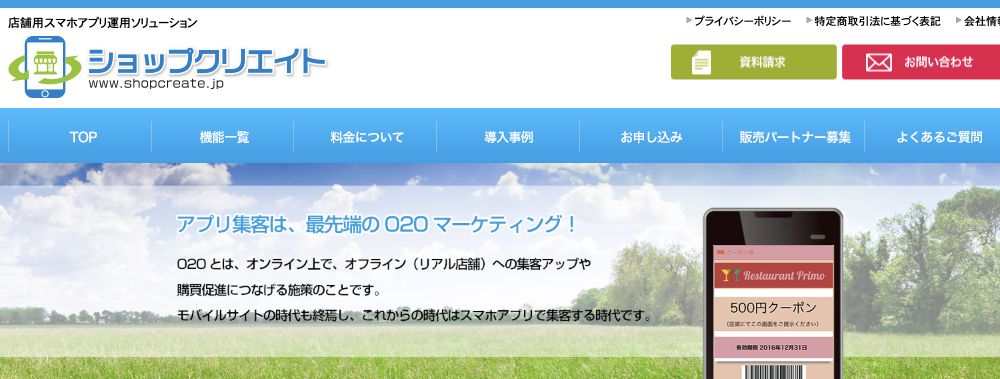The width and height of the screenshot is (1000, 379).
Task: Click the www.shopcreate.jp URL text
Action: (156, 84)
